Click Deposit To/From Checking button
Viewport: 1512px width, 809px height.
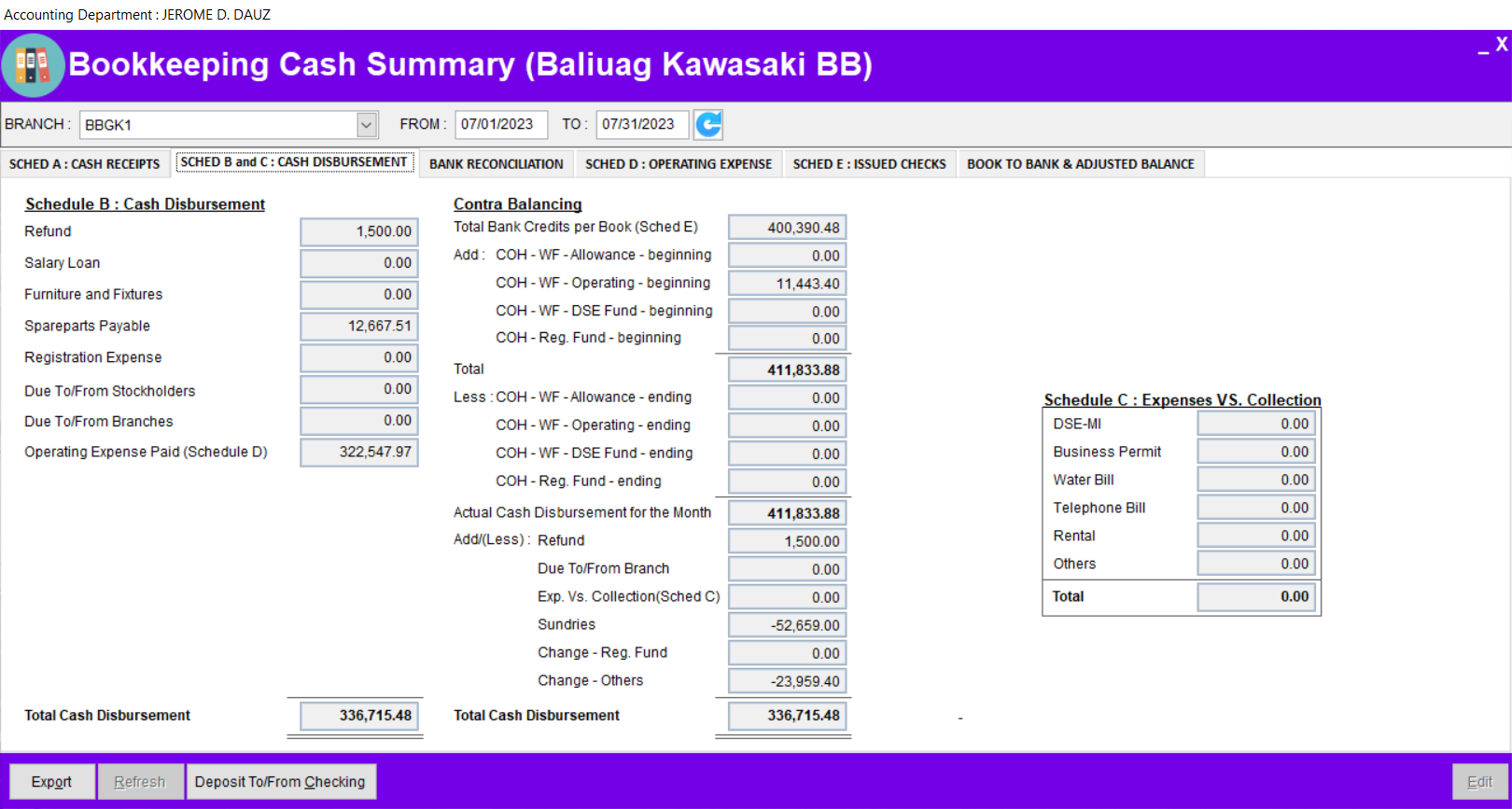pyautogui.click(x=280, y=782)
